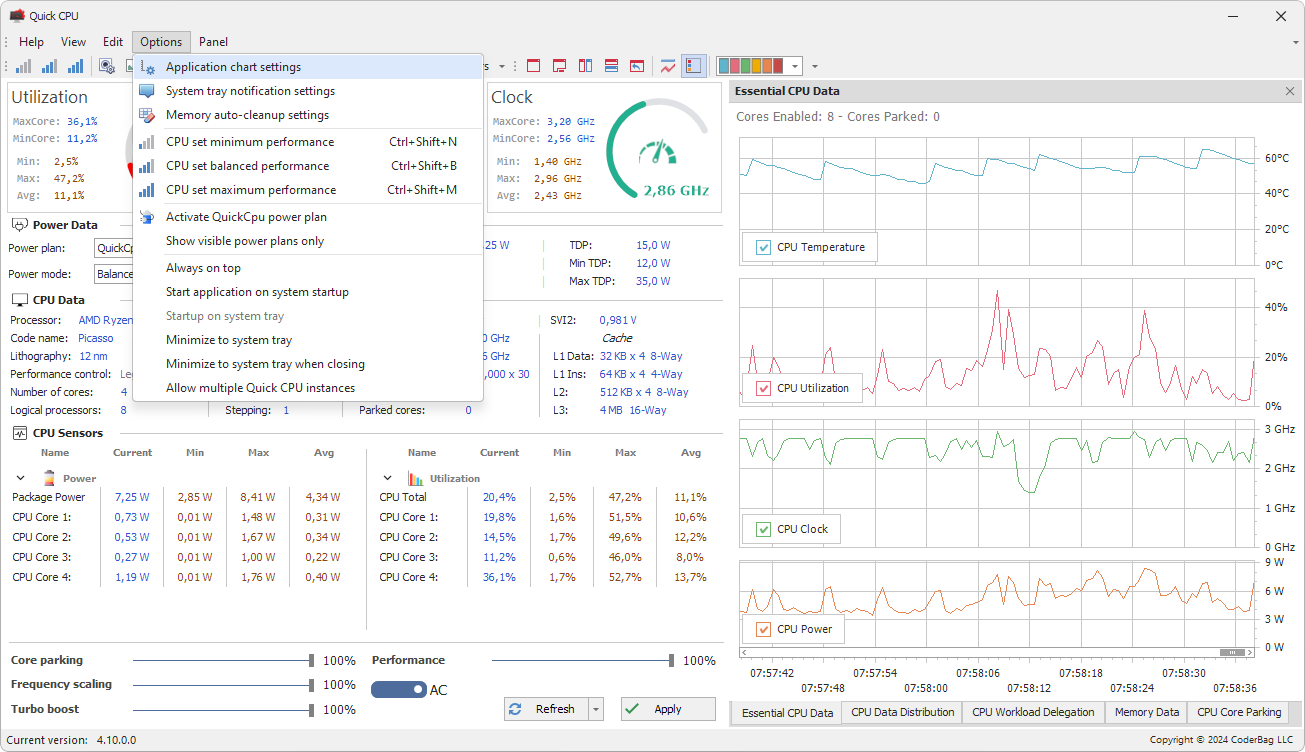Click the reset panel layout toolbar icon

(637, 66)
